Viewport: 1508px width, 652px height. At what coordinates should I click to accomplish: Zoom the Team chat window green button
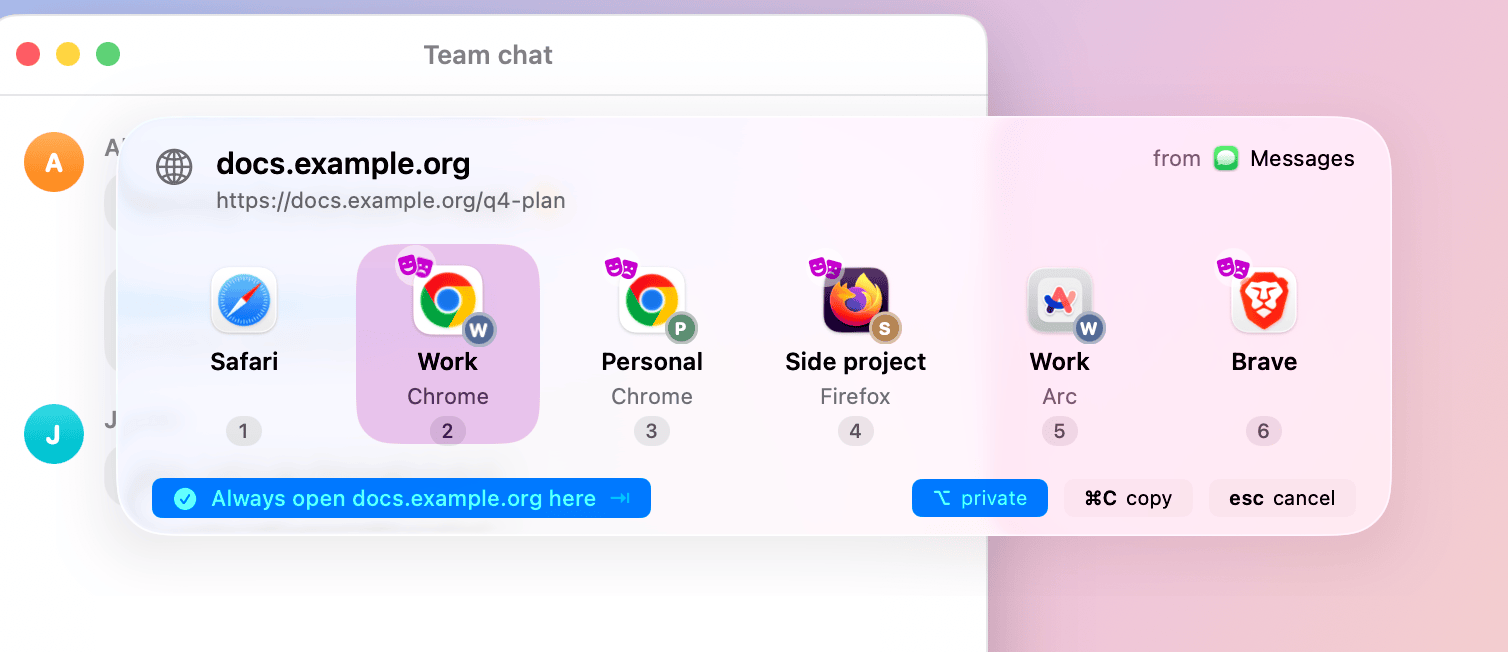point(108,54)
